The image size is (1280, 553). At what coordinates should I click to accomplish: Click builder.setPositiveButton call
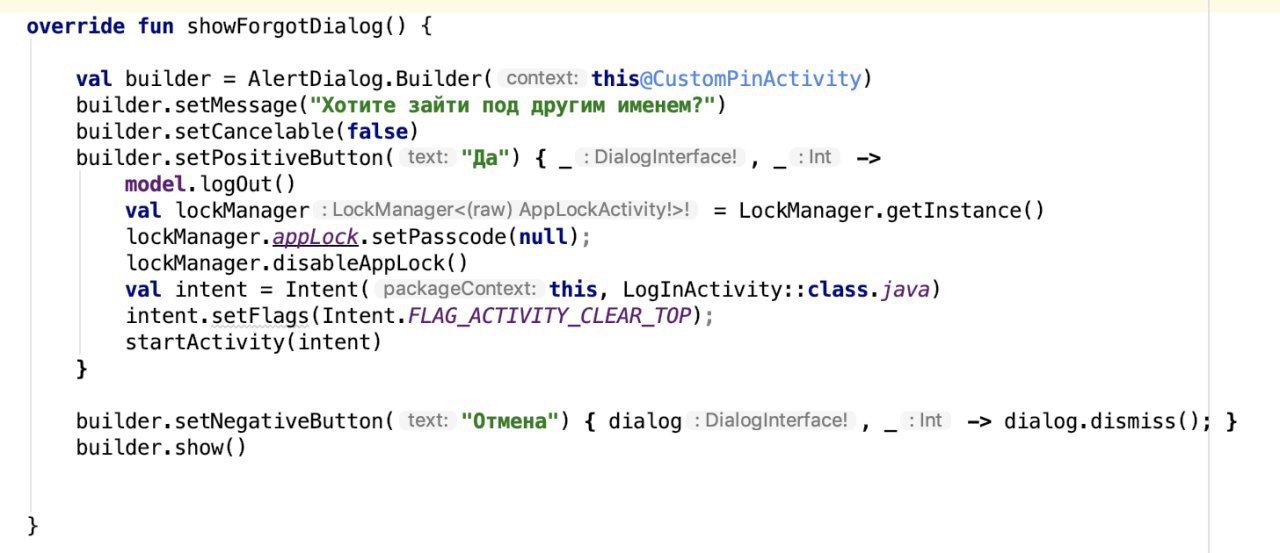234,158
